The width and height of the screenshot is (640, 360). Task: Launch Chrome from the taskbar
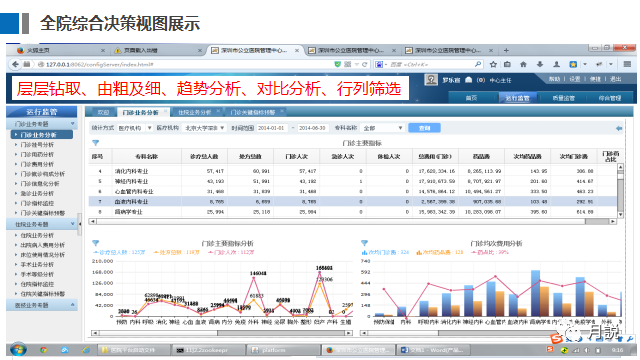pos(43,350)
